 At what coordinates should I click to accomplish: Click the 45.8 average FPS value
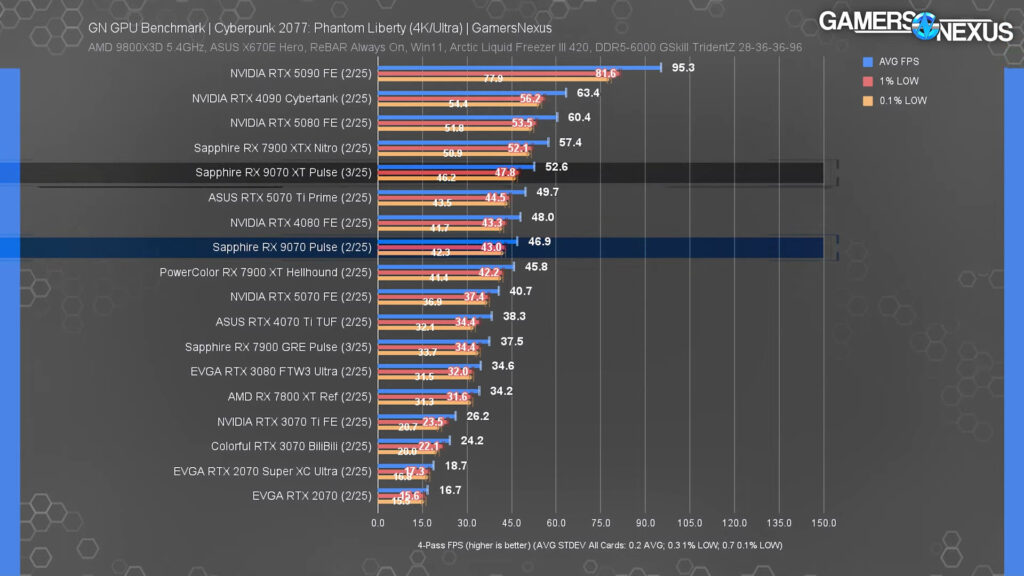point(536,266)
